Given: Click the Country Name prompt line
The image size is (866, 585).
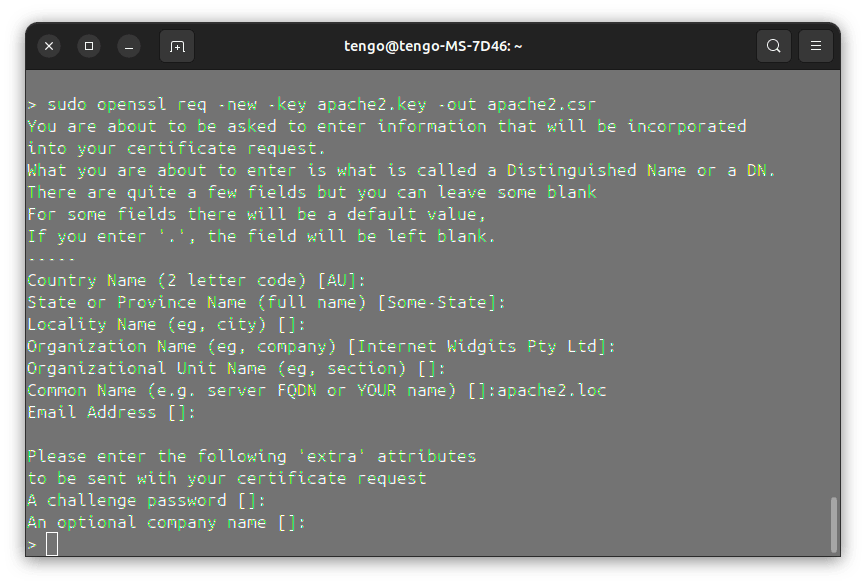Looking at the screenshot, I should (196, 281).
